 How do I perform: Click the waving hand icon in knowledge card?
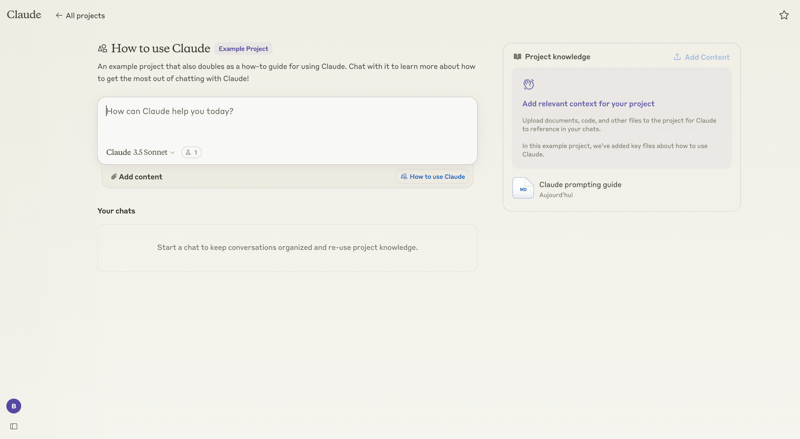tap(529, 84)
